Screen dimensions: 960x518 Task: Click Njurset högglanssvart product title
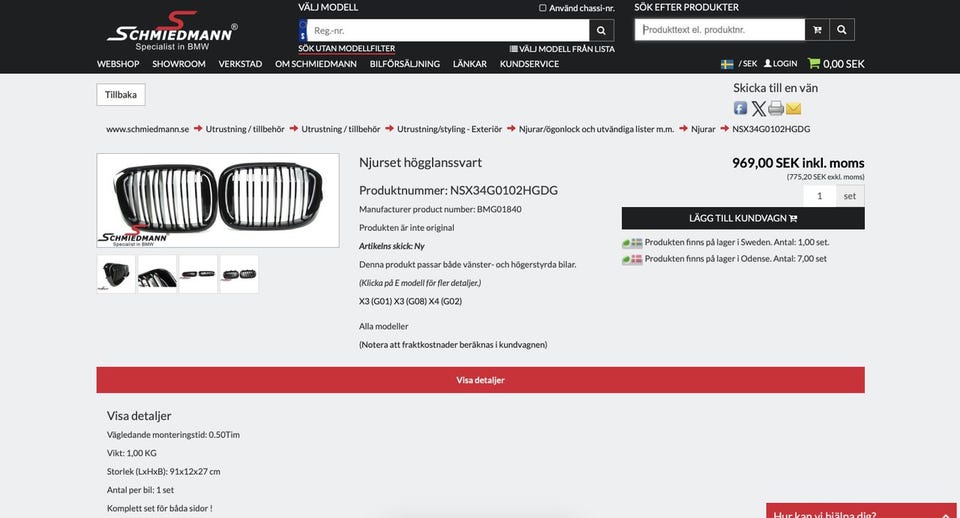pos(421,163)
